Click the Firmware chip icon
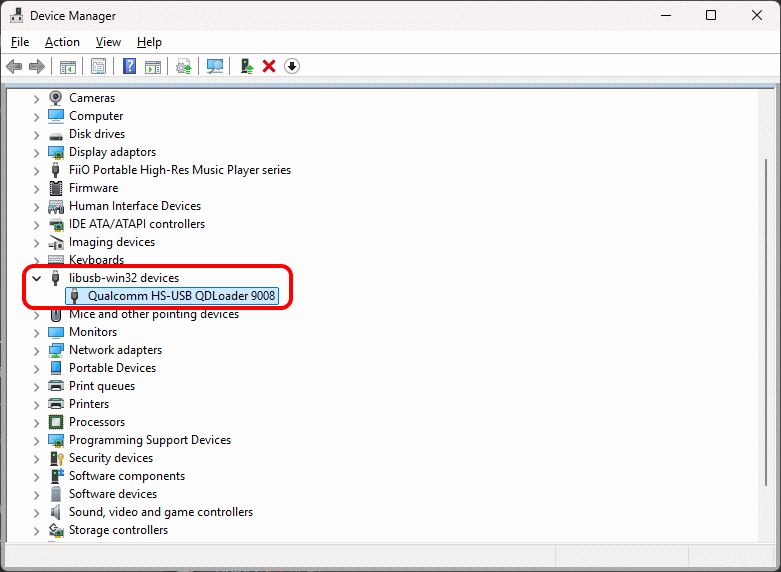 (56, 188)
